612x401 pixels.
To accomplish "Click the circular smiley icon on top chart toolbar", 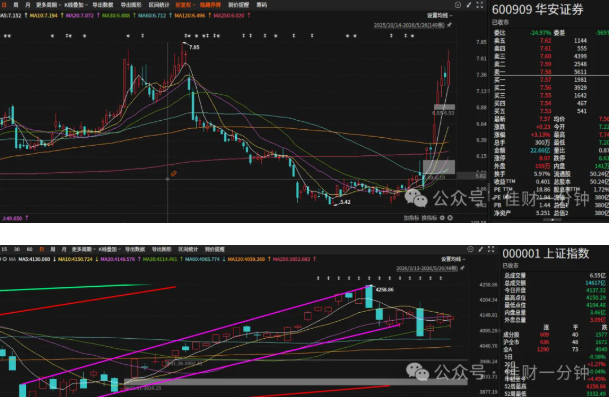I will [458, 5].
